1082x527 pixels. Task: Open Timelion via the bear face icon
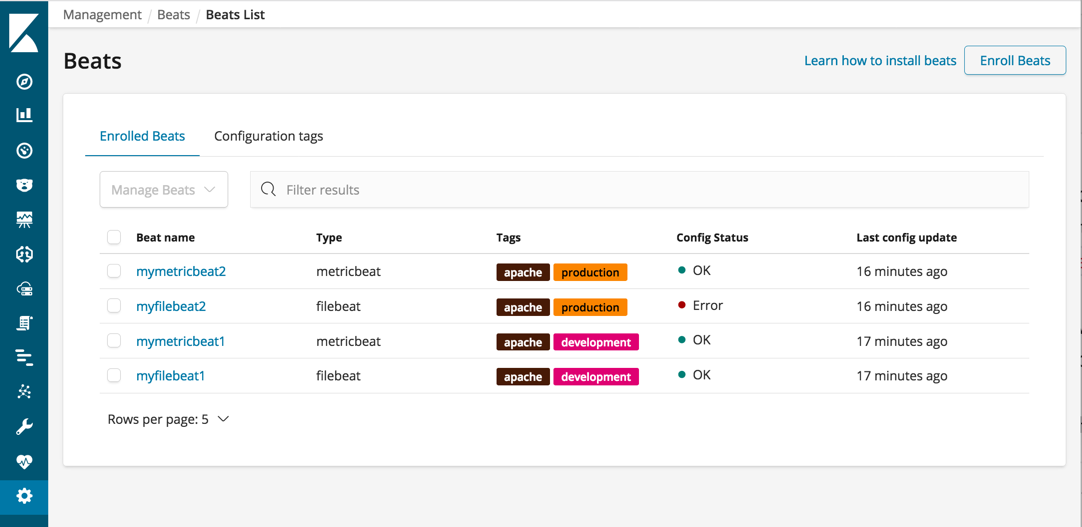pos(24,185)
